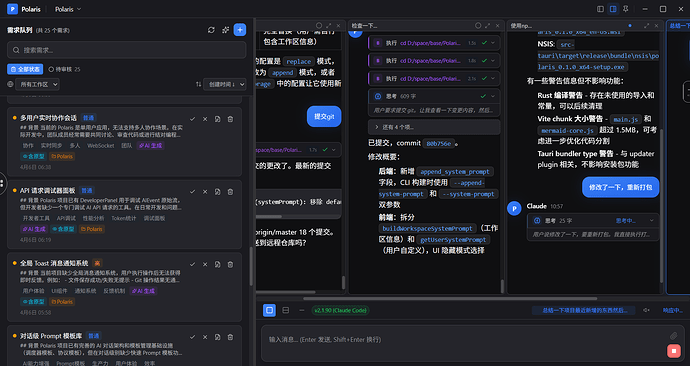Click the pin icon in title bar
Image resolution: width=690 pixels, height=366 pixels.
pyautogui.click(x=625, y=9)
